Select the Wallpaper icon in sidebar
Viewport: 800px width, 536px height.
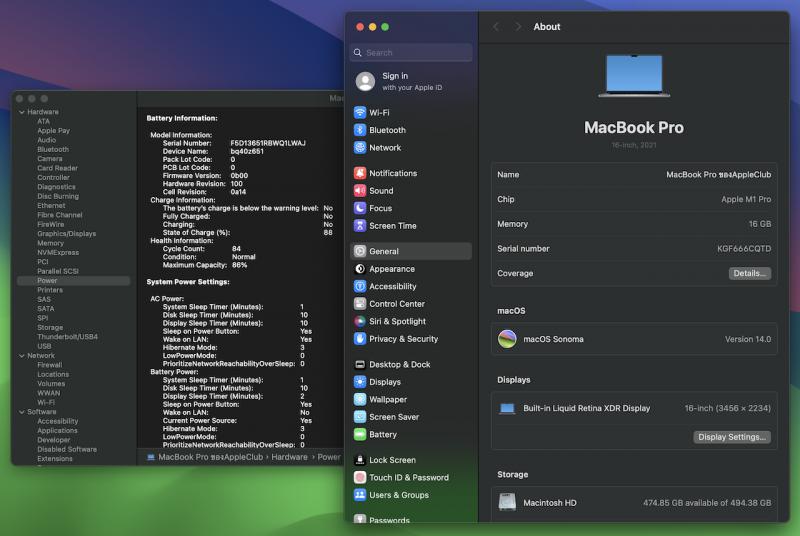[x=360, y=399]
